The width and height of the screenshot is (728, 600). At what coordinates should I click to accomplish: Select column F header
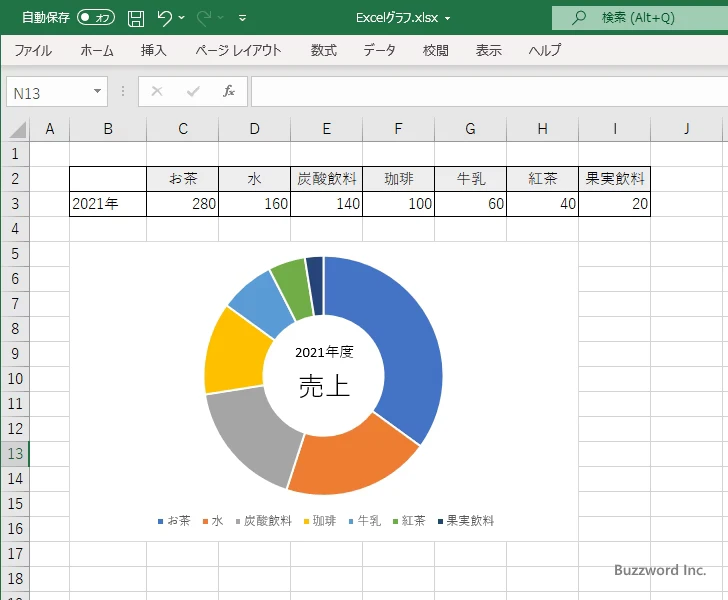pyautogui.click(x=398, y=129)
